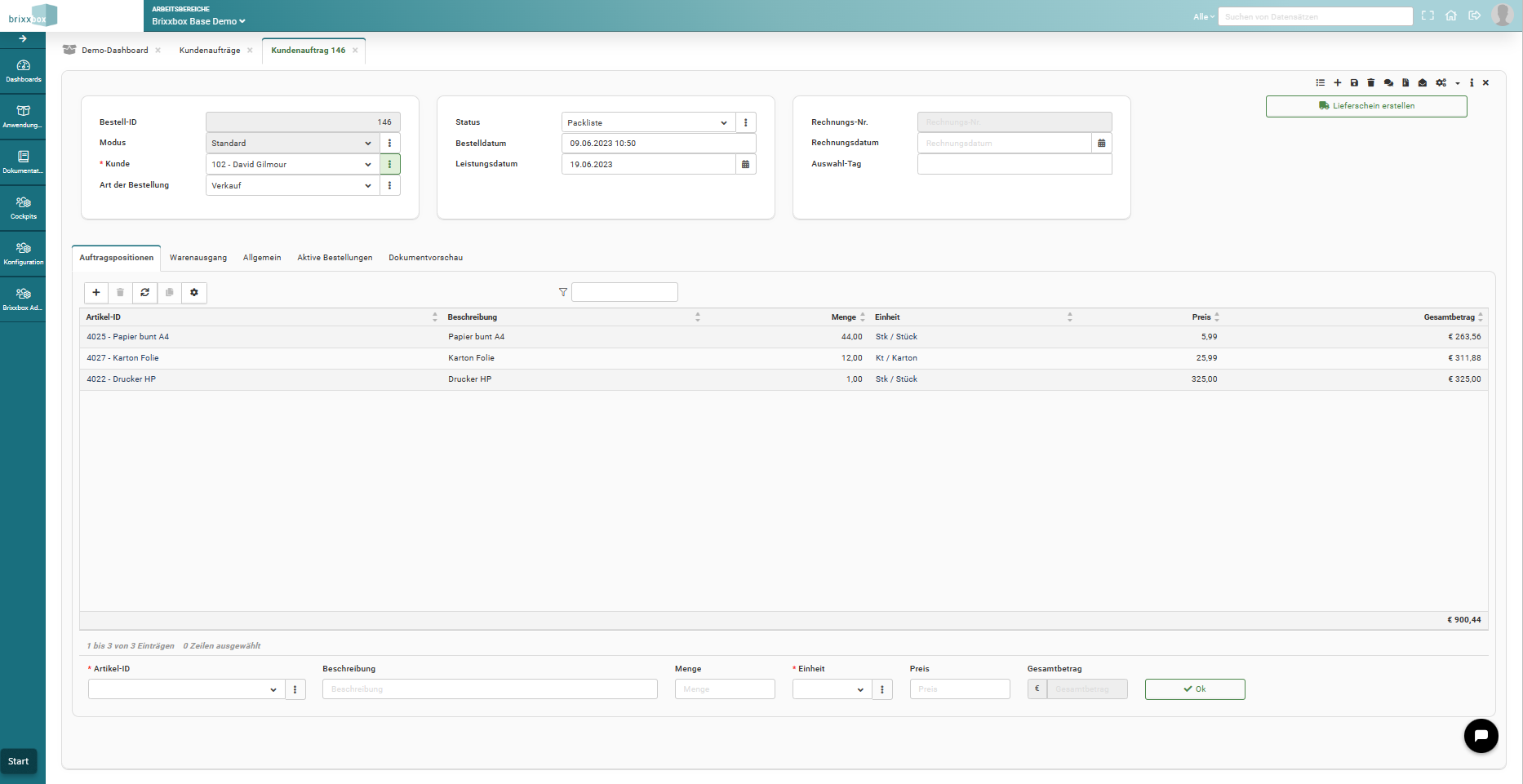Screen dimensions: 1523x784
Task: Open grid settings gear icon
Action: [x=194, y=293]
